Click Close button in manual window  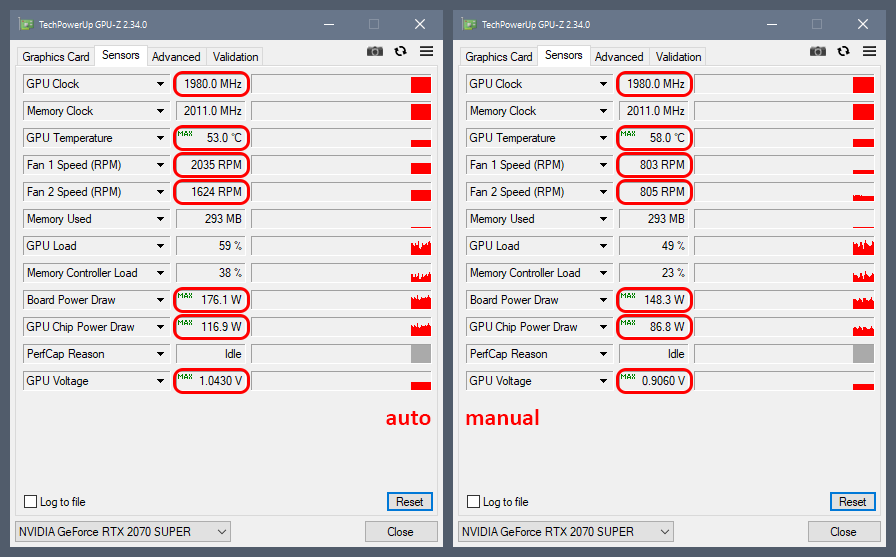843,532
